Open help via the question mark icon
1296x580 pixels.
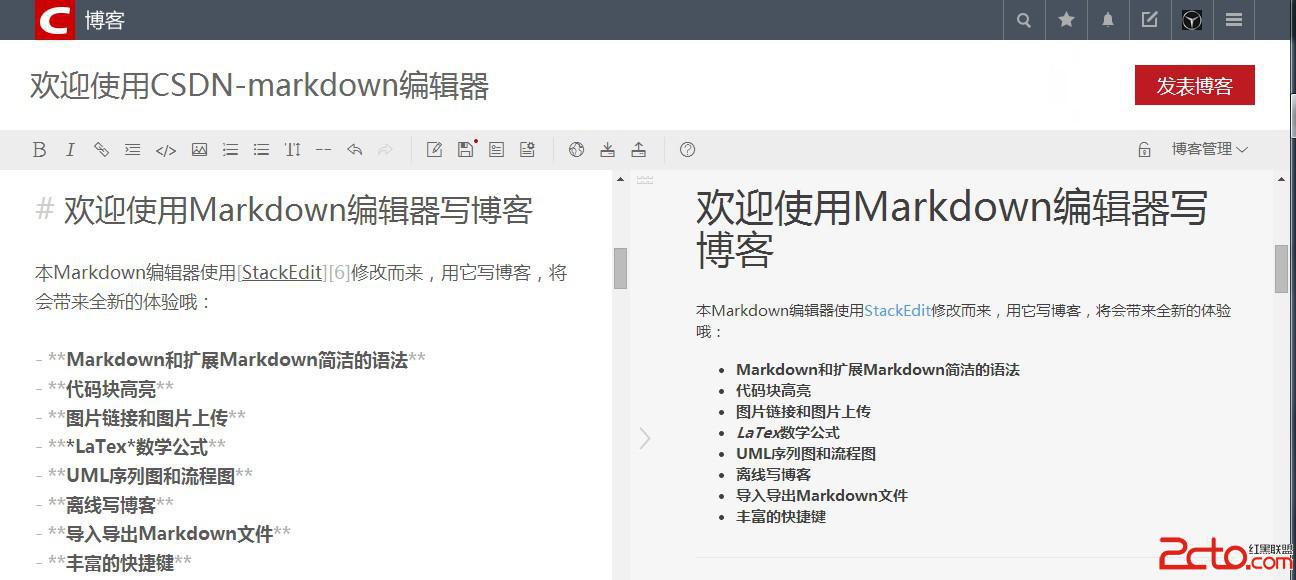(x=687, y=150)
